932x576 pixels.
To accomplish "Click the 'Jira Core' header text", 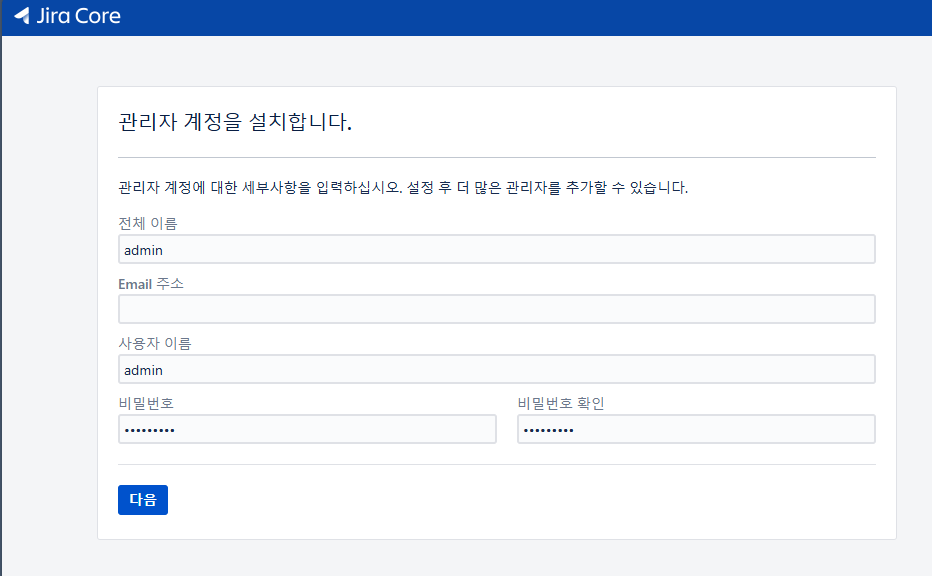I will tap(78, 16).
